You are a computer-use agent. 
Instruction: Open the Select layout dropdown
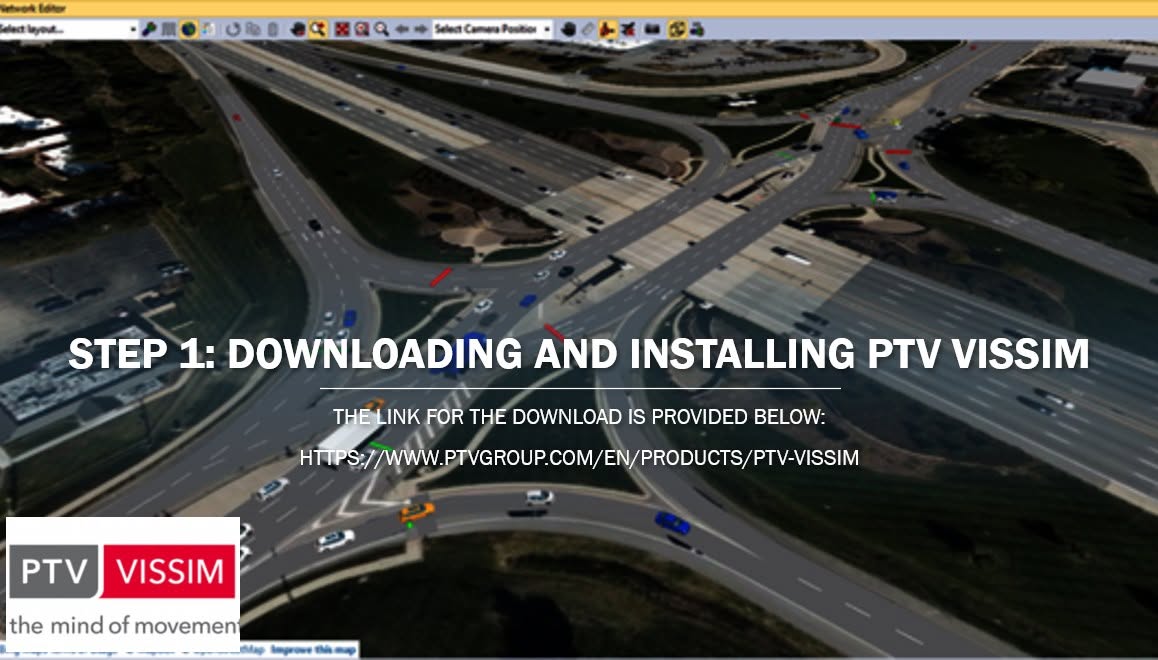(x=69, y=30)
